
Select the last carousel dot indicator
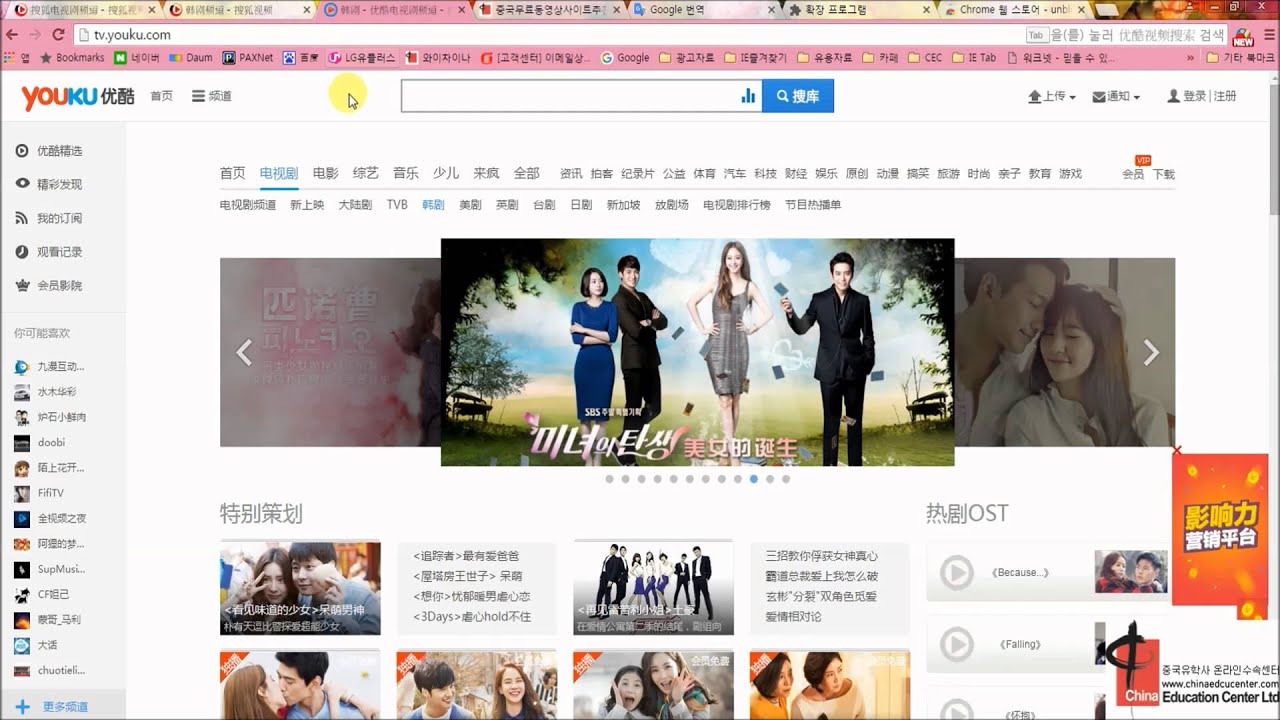click(x=786, y=479)
